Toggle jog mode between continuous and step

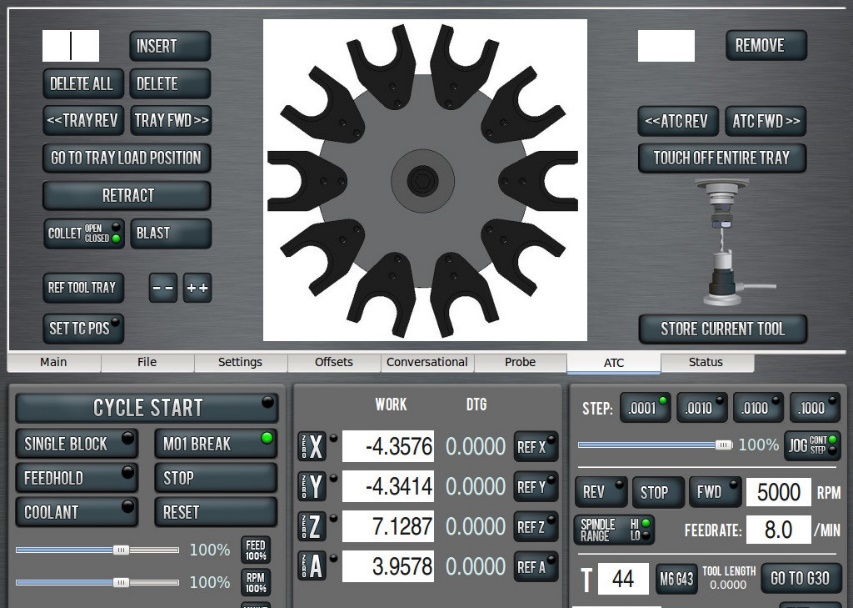pyautogui.click(x=812, y=445)
